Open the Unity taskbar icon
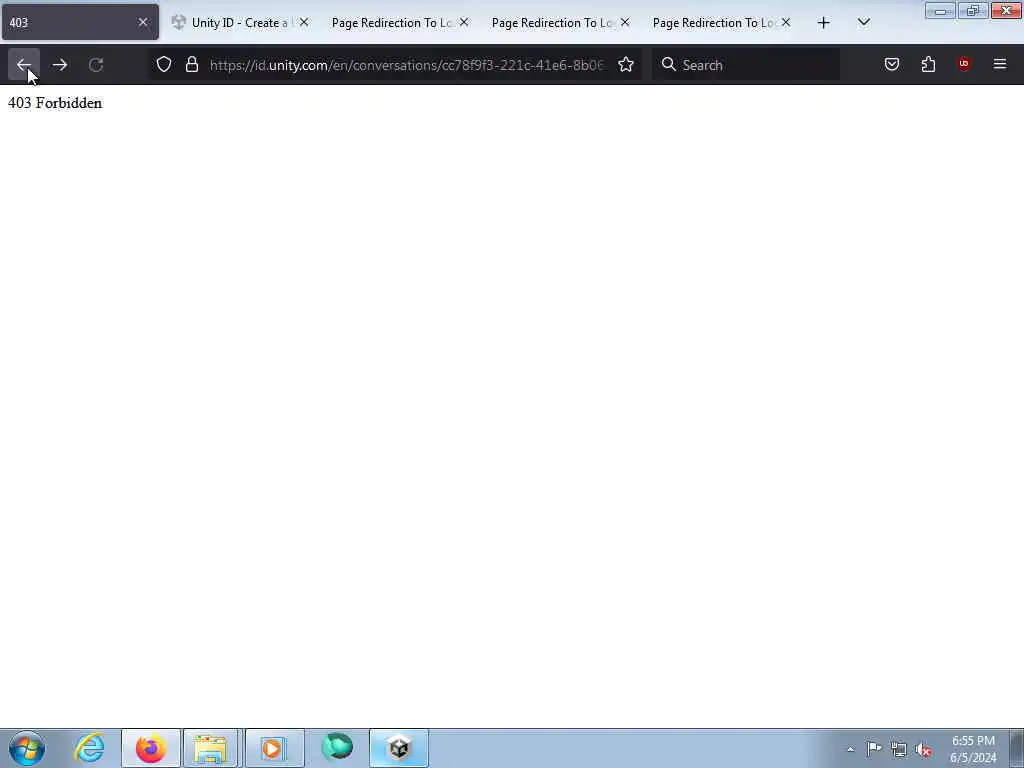1024x768 pixels. (x=399, y=748)
